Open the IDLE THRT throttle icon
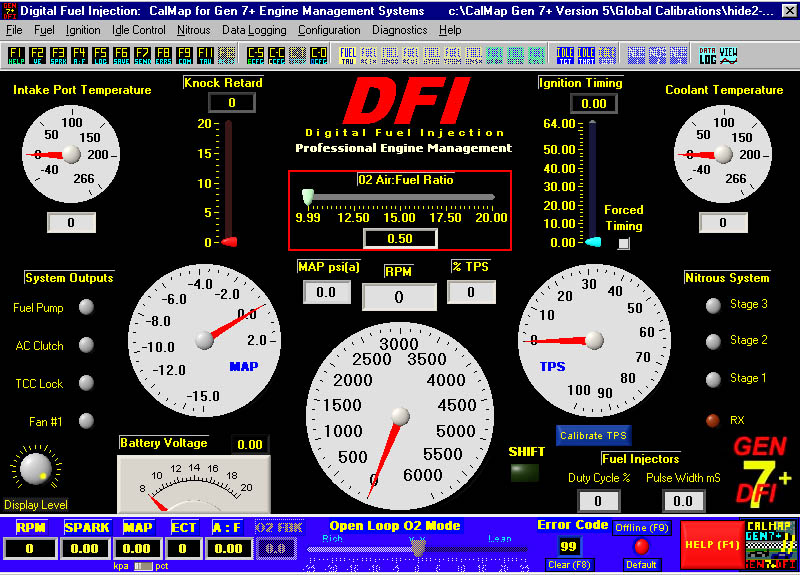This screenshot has height=575, width=800. [586, 55]
